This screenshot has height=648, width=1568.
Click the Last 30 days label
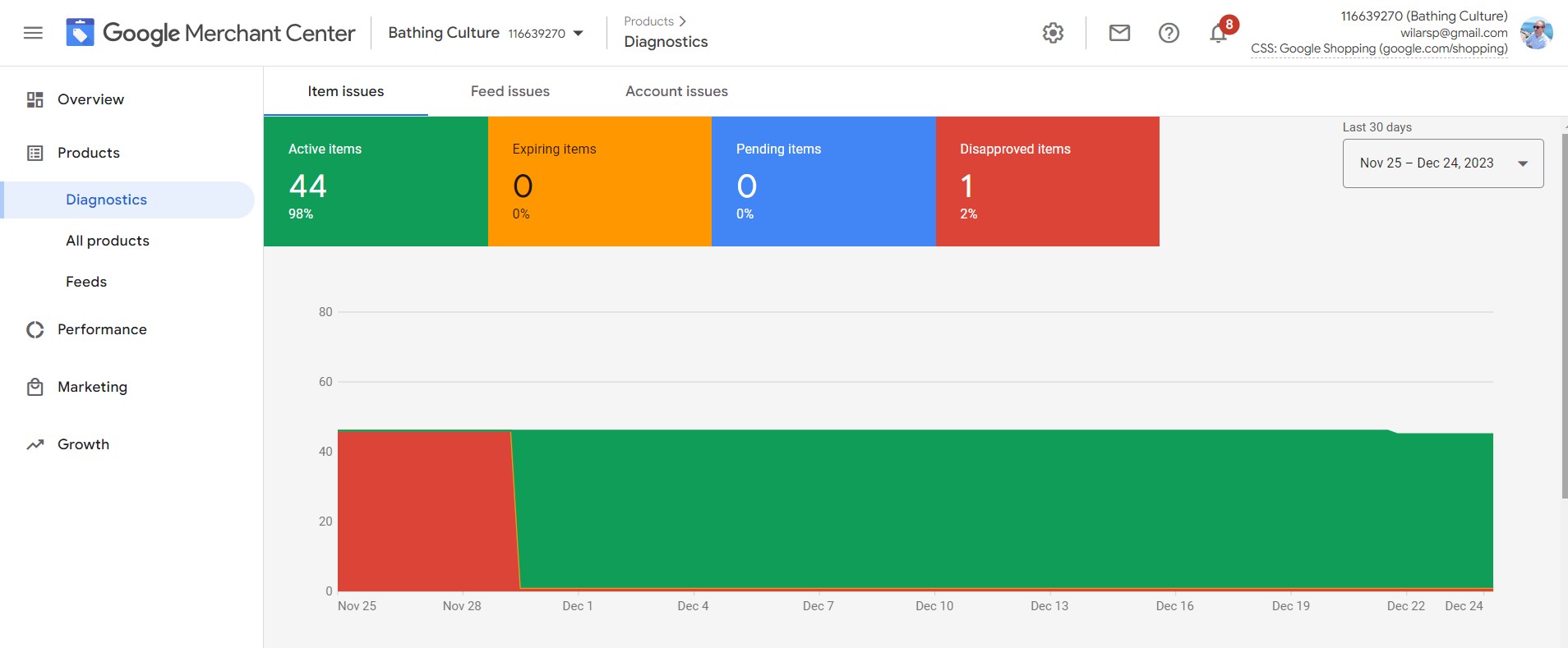1377,127
